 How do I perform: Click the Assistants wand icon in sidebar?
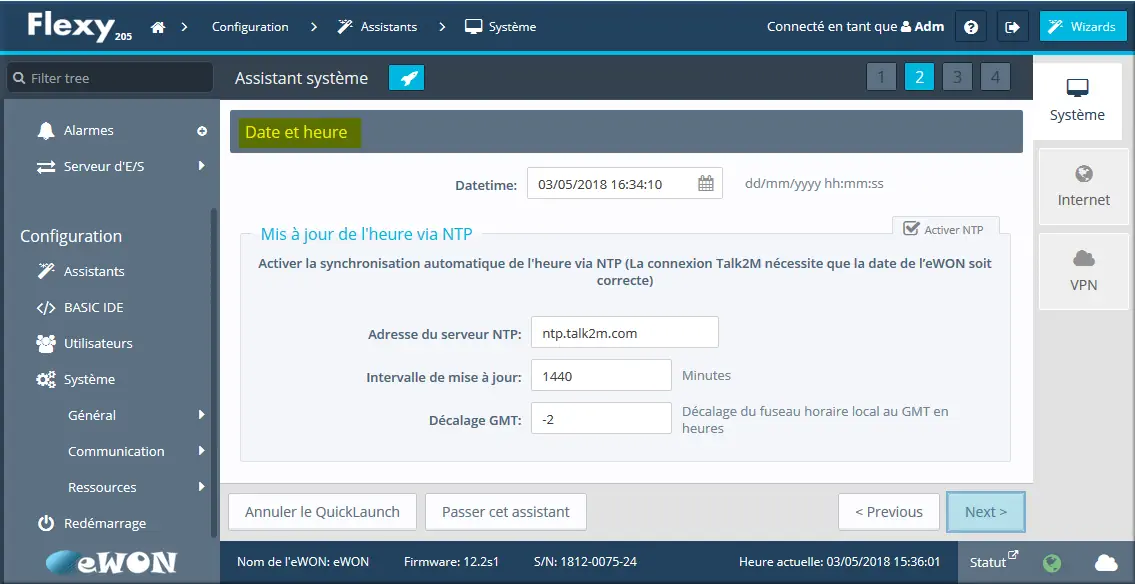(46, 271)
